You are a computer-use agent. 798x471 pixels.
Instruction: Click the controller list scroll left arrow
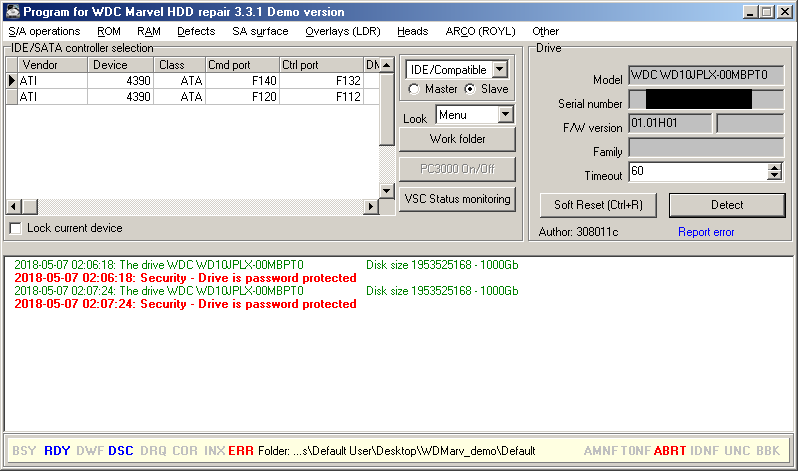click(13, 207)
